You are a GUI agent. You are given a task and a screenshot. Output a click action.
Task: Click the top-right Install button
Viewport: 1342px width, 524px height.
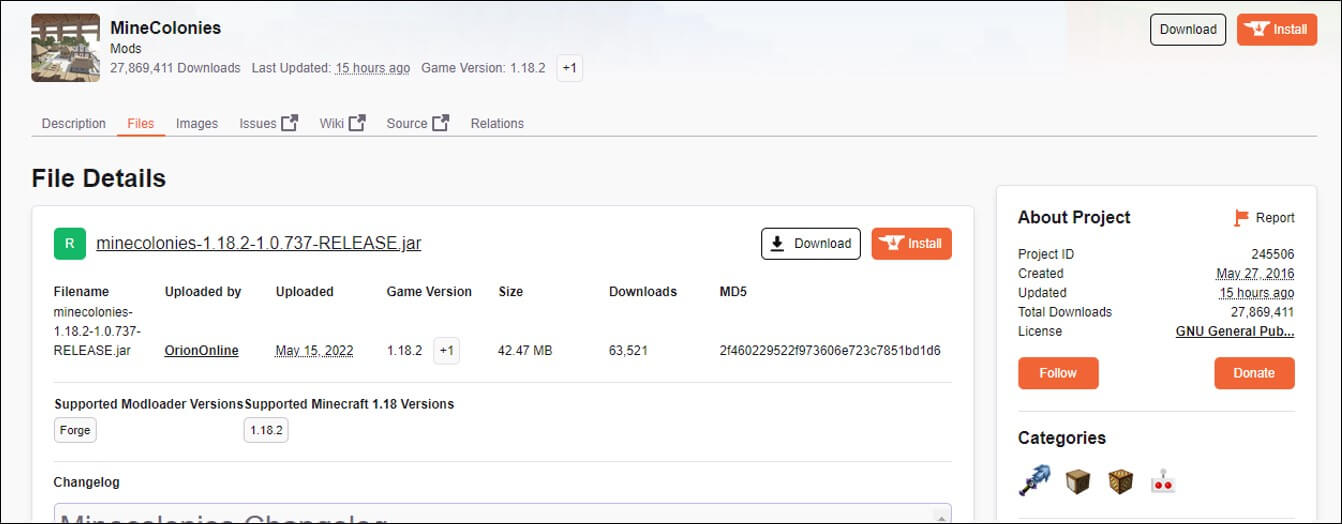tap(1276, 29)
